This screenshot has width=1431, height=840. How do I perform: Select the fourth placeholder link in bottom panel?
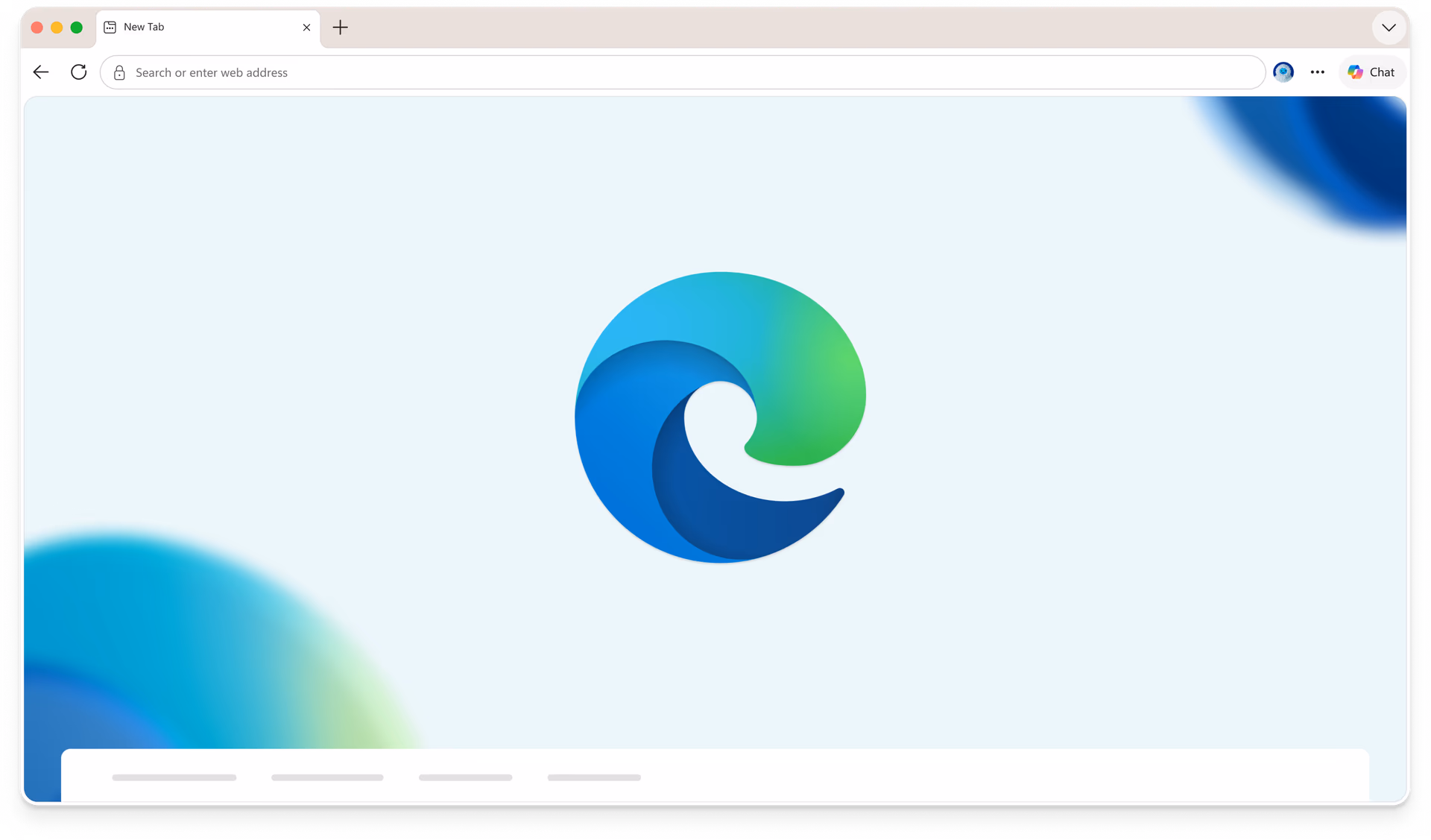(594, 777)
